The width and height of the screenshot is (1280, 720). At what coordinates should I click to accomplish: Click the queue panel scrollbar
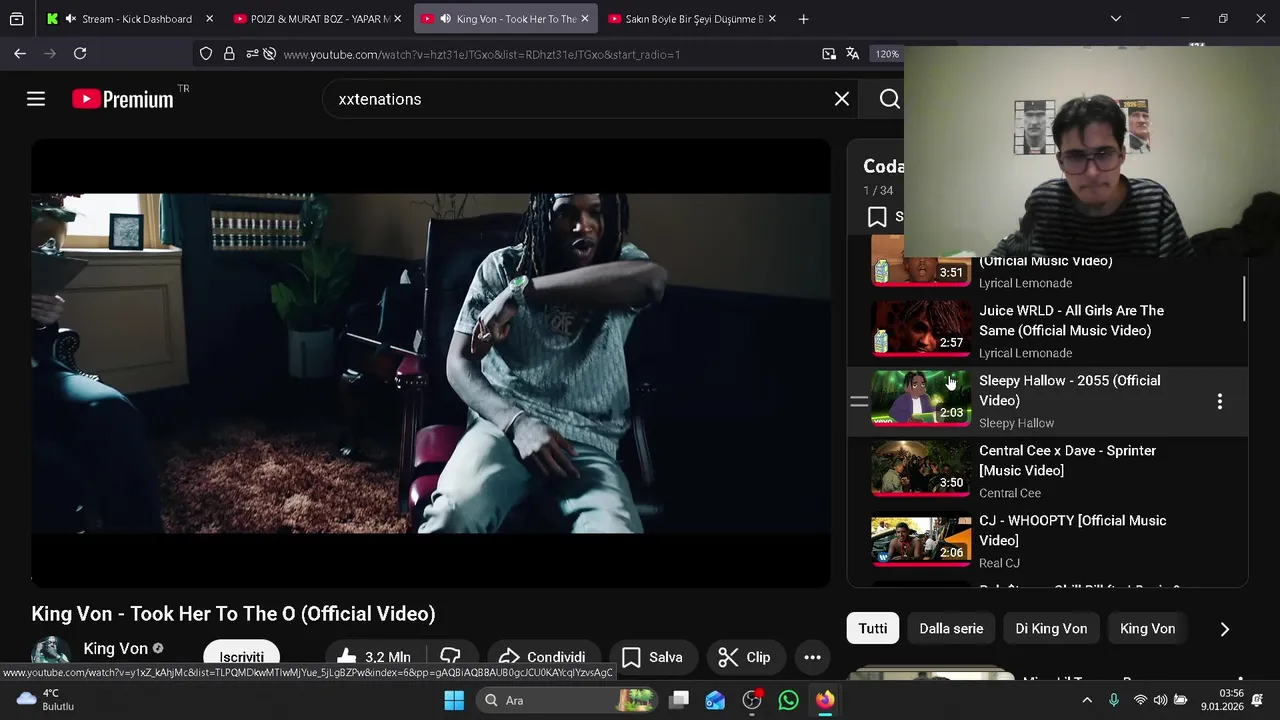[x=1244, y=298]
